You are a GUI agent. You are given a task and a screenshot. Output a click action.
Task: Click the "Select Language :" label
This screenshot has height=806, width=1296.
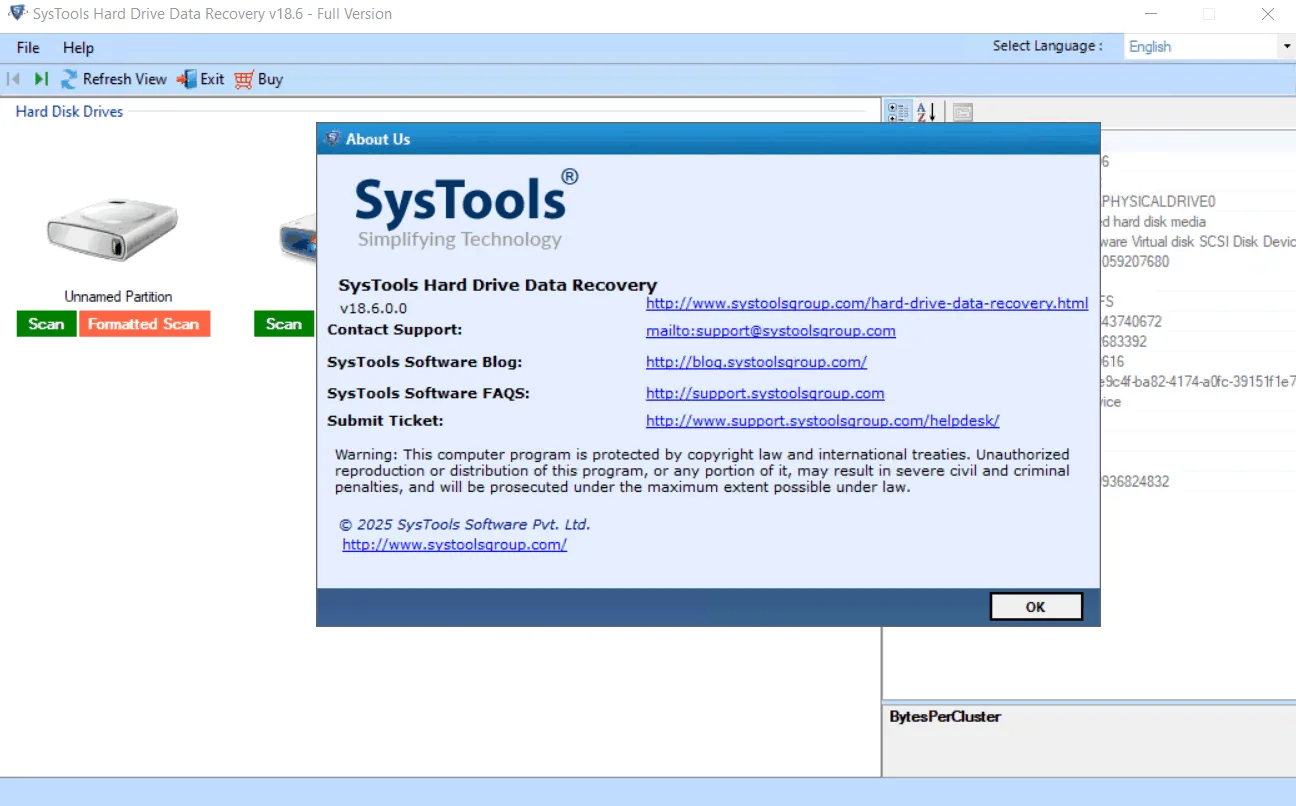pos(1048,46)
